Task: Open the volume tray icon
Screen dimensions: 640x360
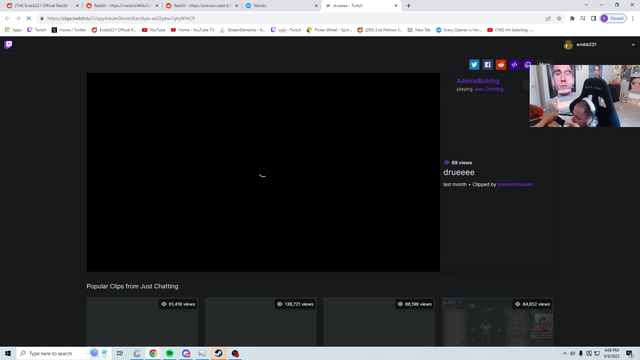Action: (x=573, y=353)
